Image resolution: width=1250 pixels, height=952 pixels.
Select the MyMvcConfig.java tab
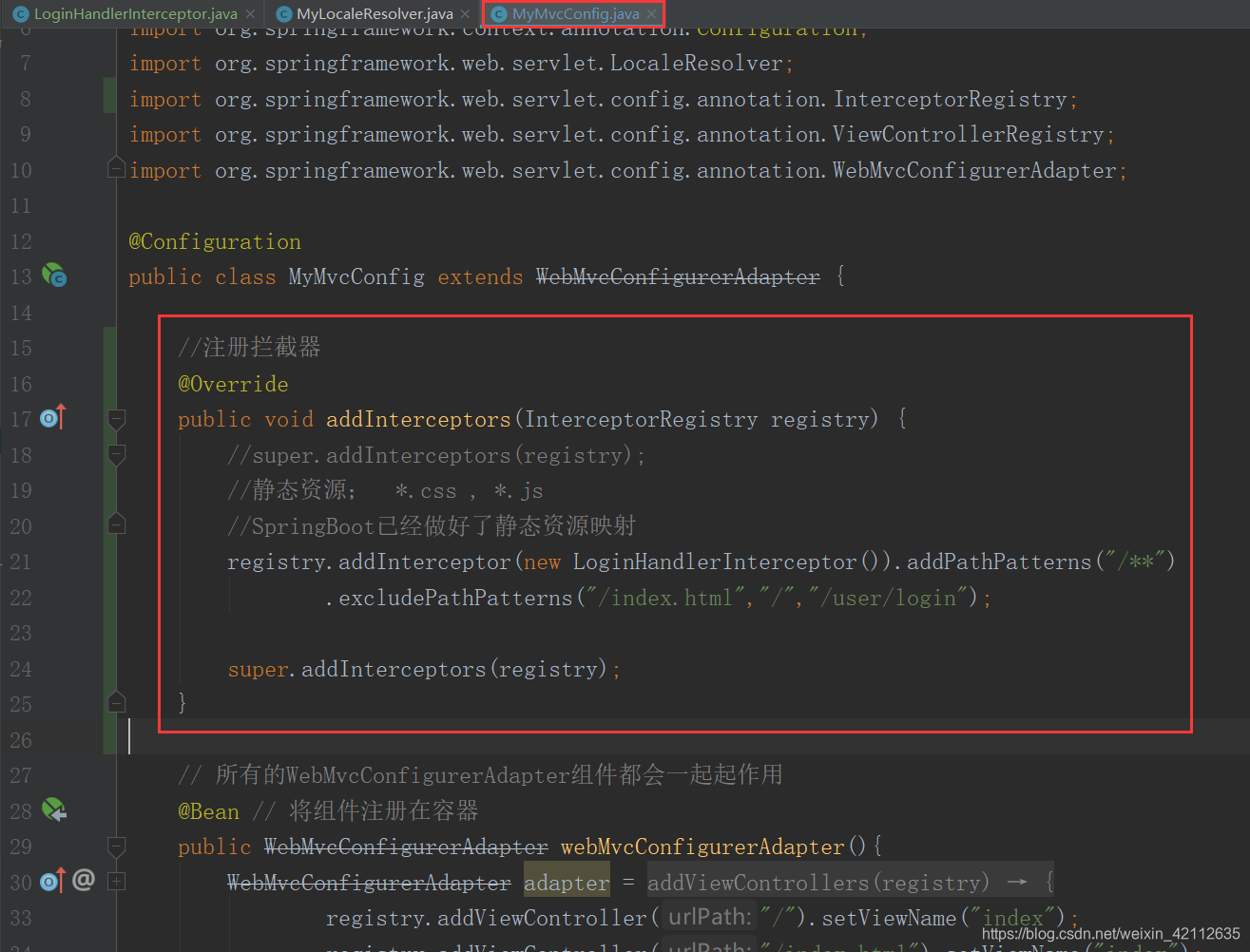[x=575, y=14]
